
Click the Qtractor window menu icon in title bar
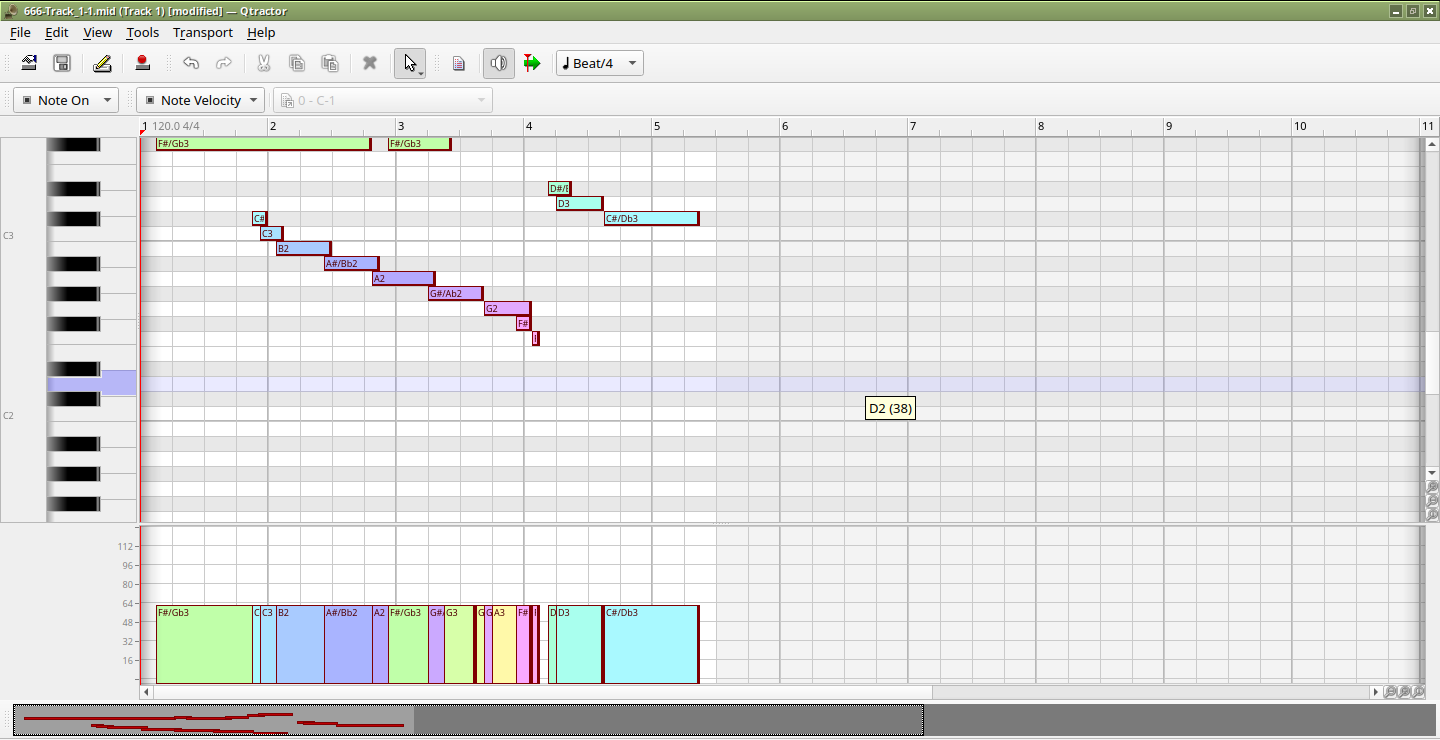pos(11,10)
